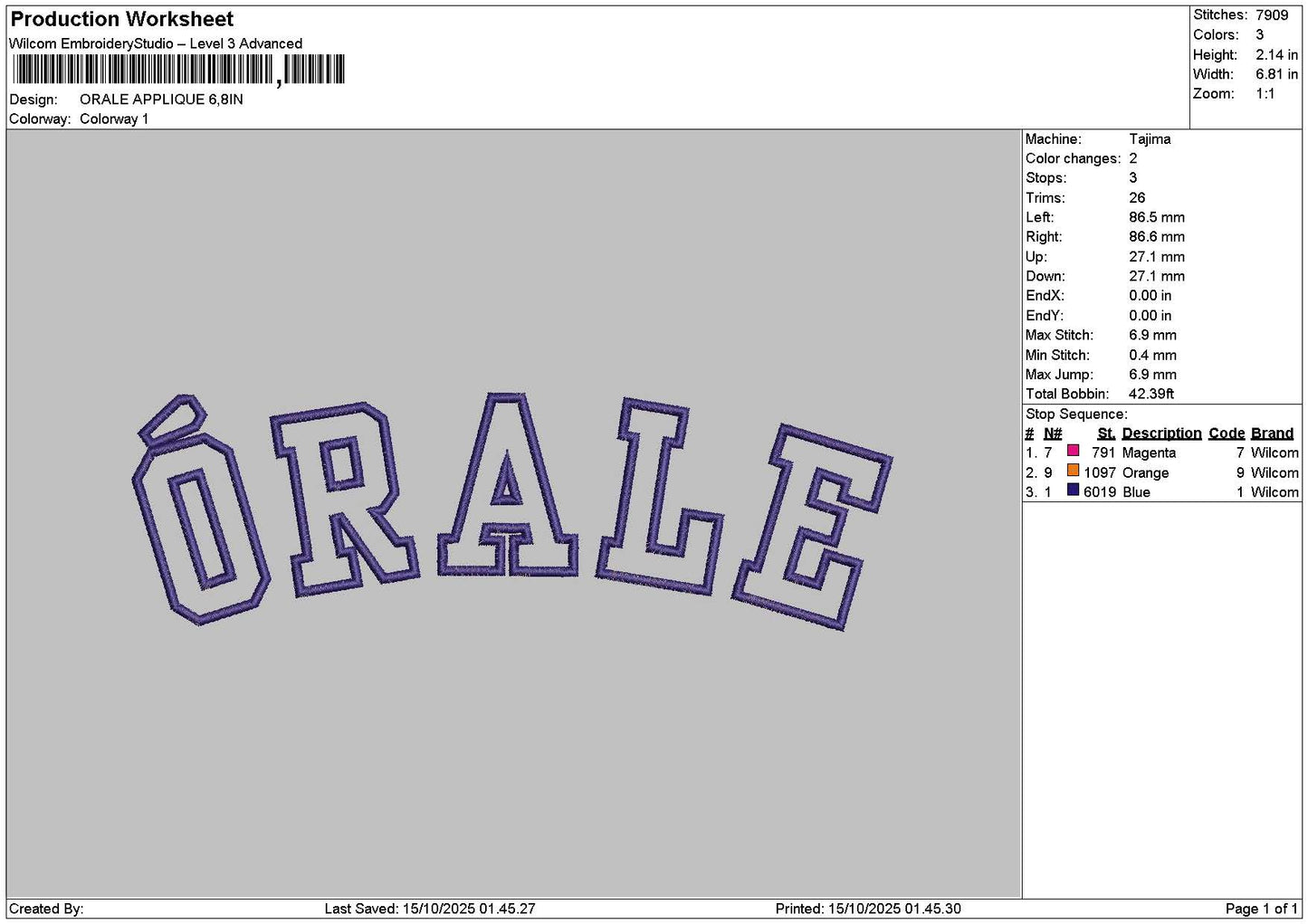Viewport: 1308px width, 924px height.
Task: Click the Max Stitch value '6.9 mm'
Action: pos(1152,336)
